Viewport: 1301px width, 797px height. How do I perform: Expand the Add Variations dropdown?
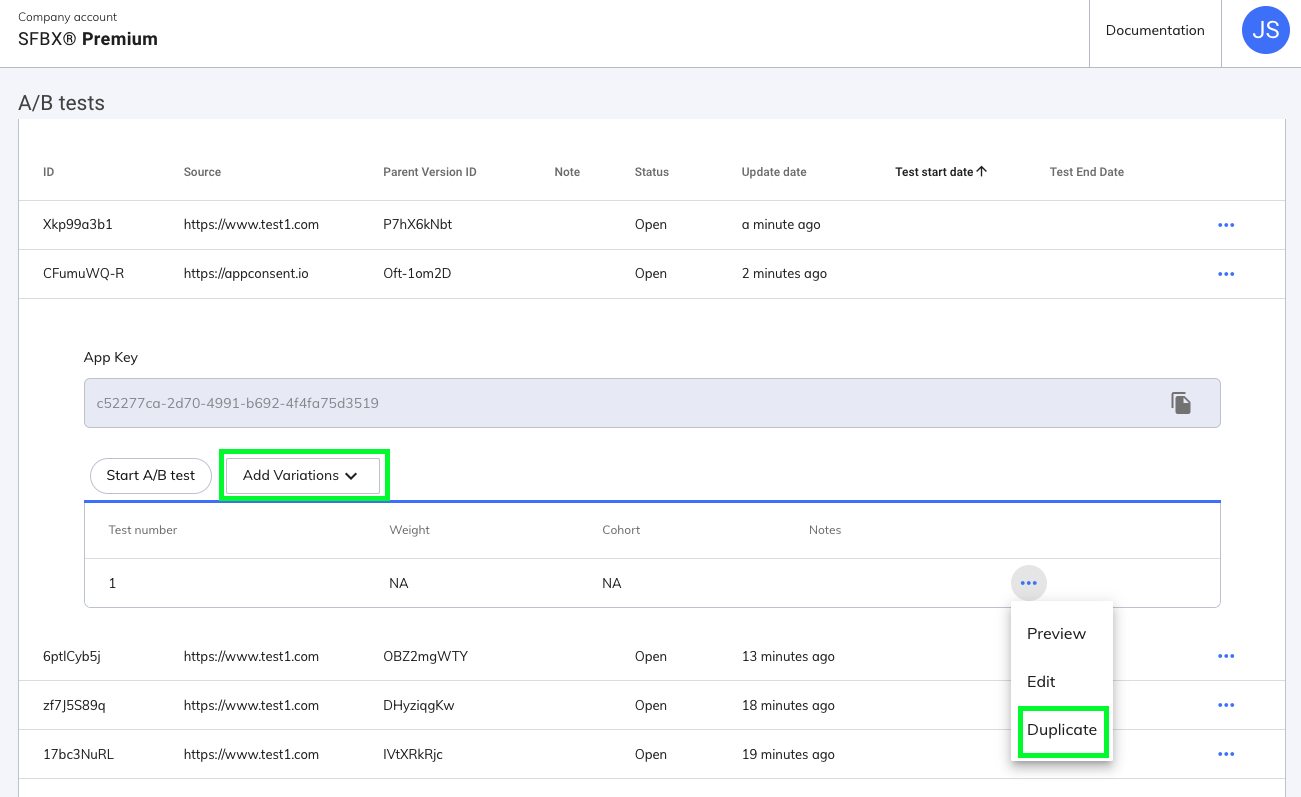[x=301, y=476]
